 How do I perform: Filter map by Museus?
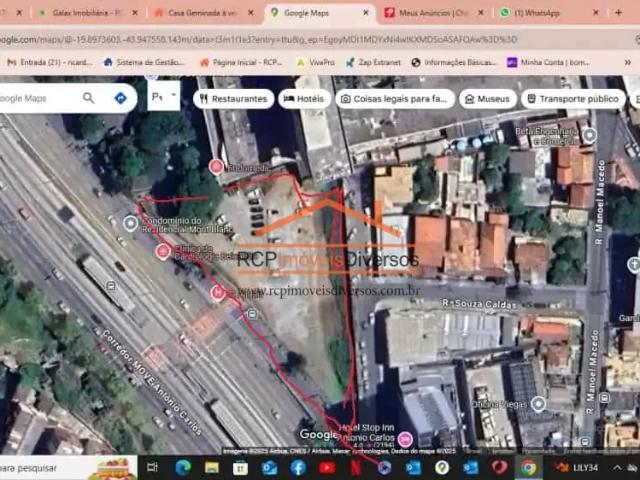click(x=488, y=99)
